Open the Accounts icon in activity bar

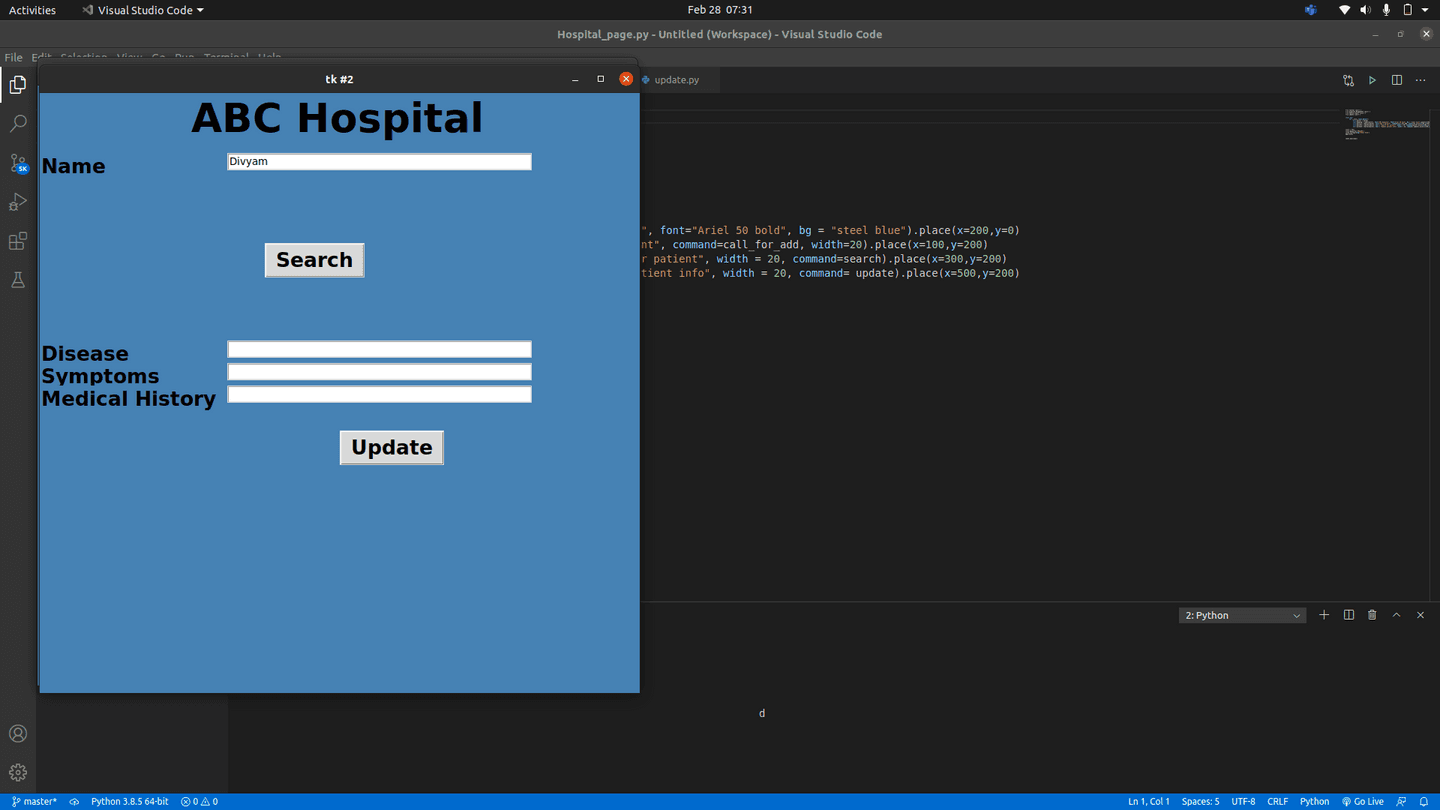tap(18, 734)
